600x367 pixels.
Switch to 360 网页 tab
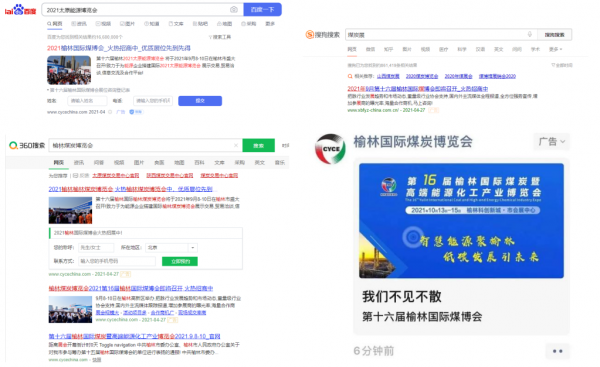click(59, 163)
